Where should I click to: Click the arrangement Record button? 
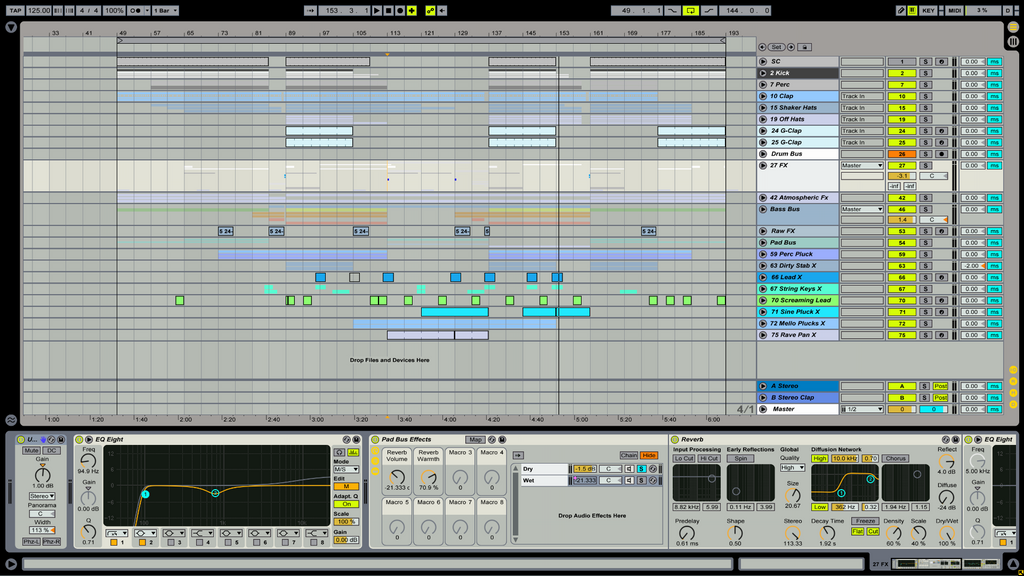tap(399, 10)
